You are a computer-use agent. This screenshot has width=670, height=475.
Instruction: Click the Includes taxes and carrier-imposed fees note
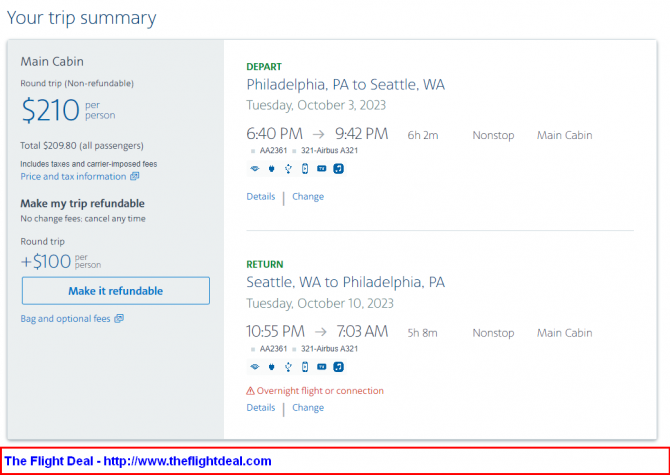pos(89,164)
